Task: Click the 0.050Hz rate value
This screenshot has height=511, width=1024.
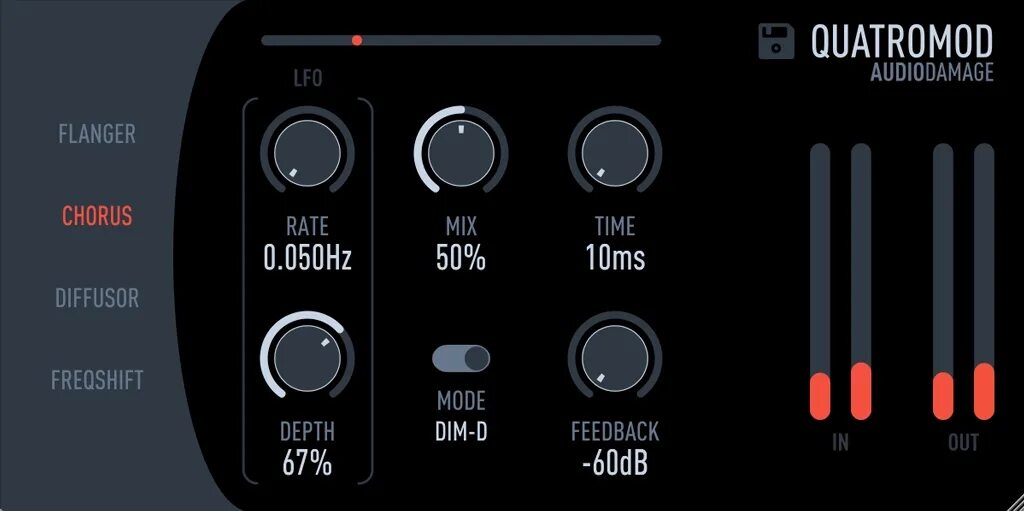Action: click(x=308, y=259)
